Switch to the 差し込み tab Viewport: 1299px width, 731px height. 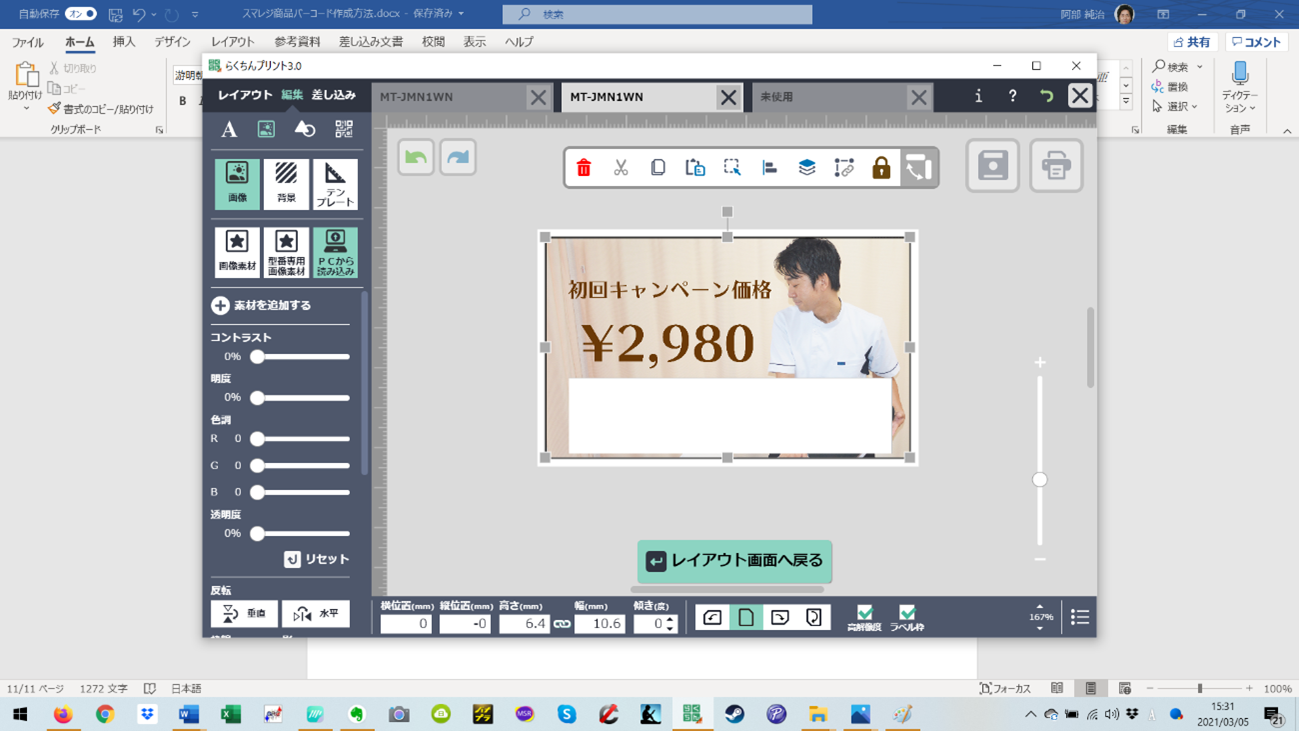[x=333, y=95]
